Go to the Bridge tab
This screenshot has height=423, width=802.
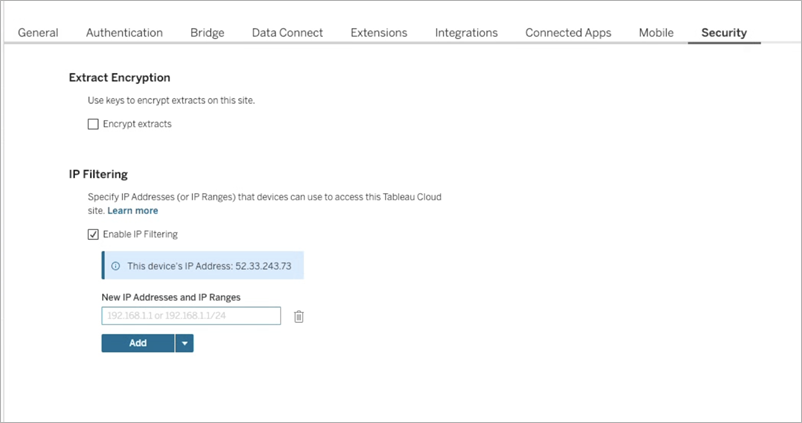207,33
